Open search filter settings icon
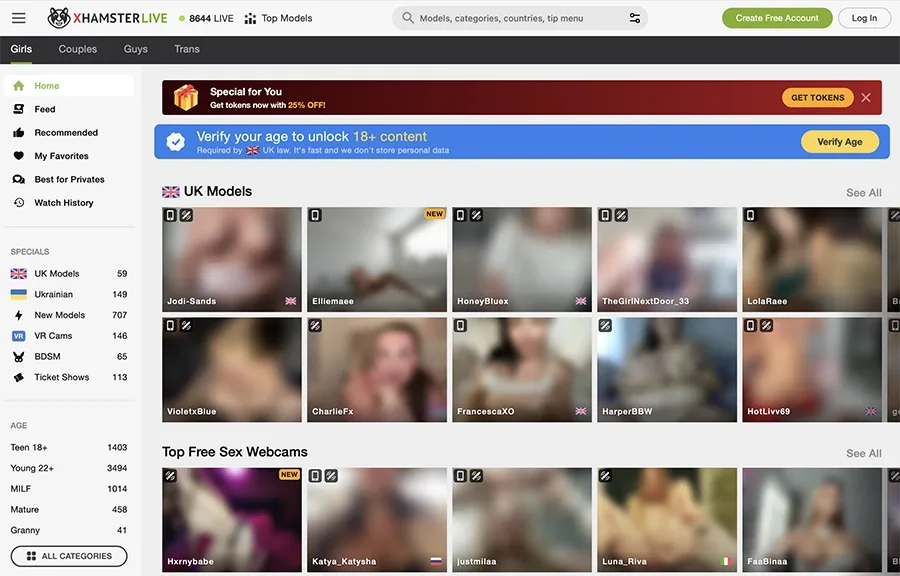The width and height of the screenshot is (900, 576). (634, 18)
